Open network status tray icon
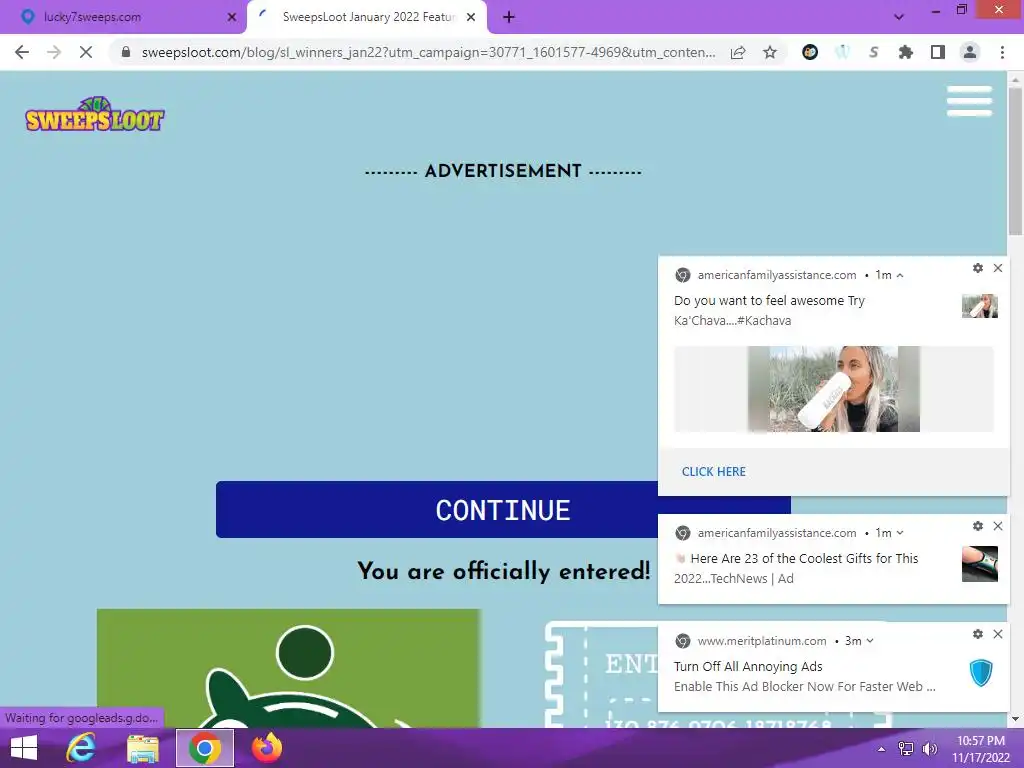Image resolution: width=1024 pixels, height=768 pixels. click(906, 748)
